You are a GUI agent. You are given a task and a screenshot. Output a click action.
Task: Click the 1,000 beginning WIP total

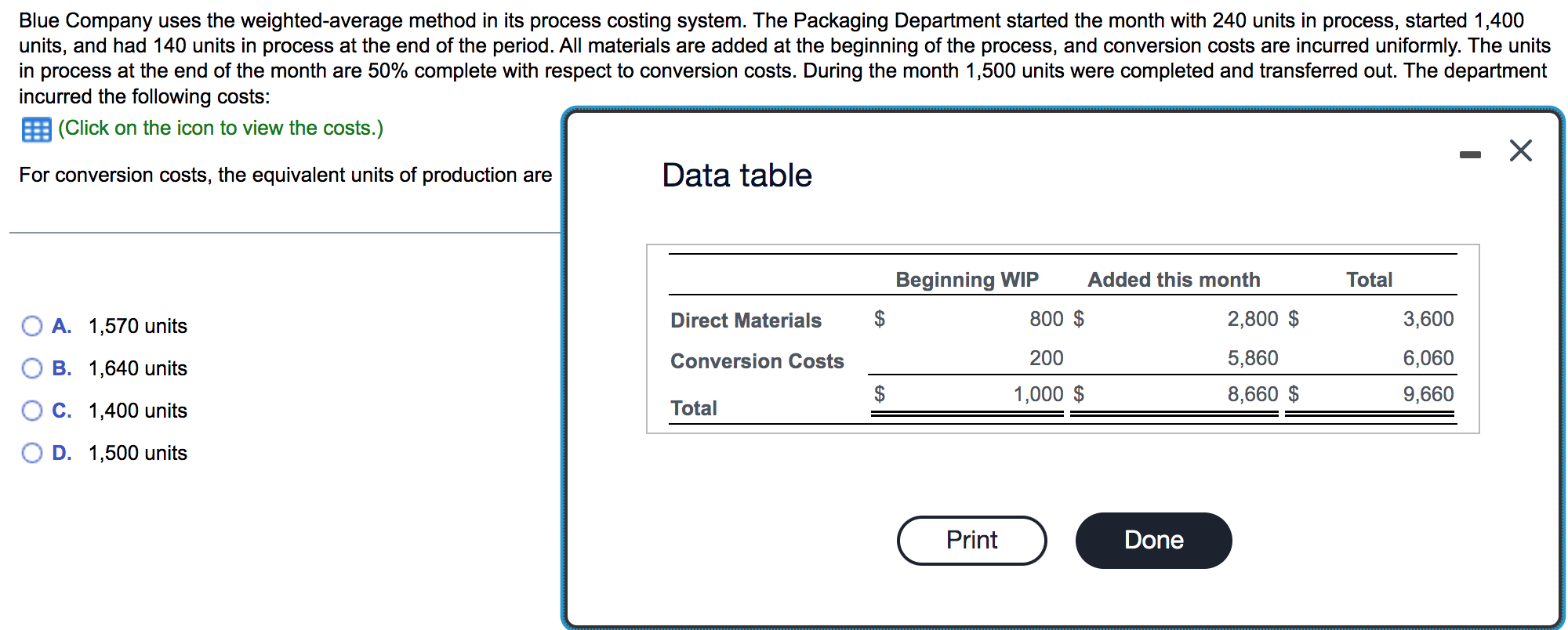[1039, 394]
